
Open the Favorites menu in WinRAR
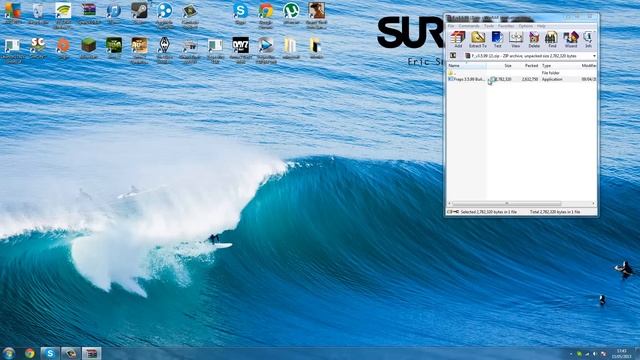coord(506,26)
